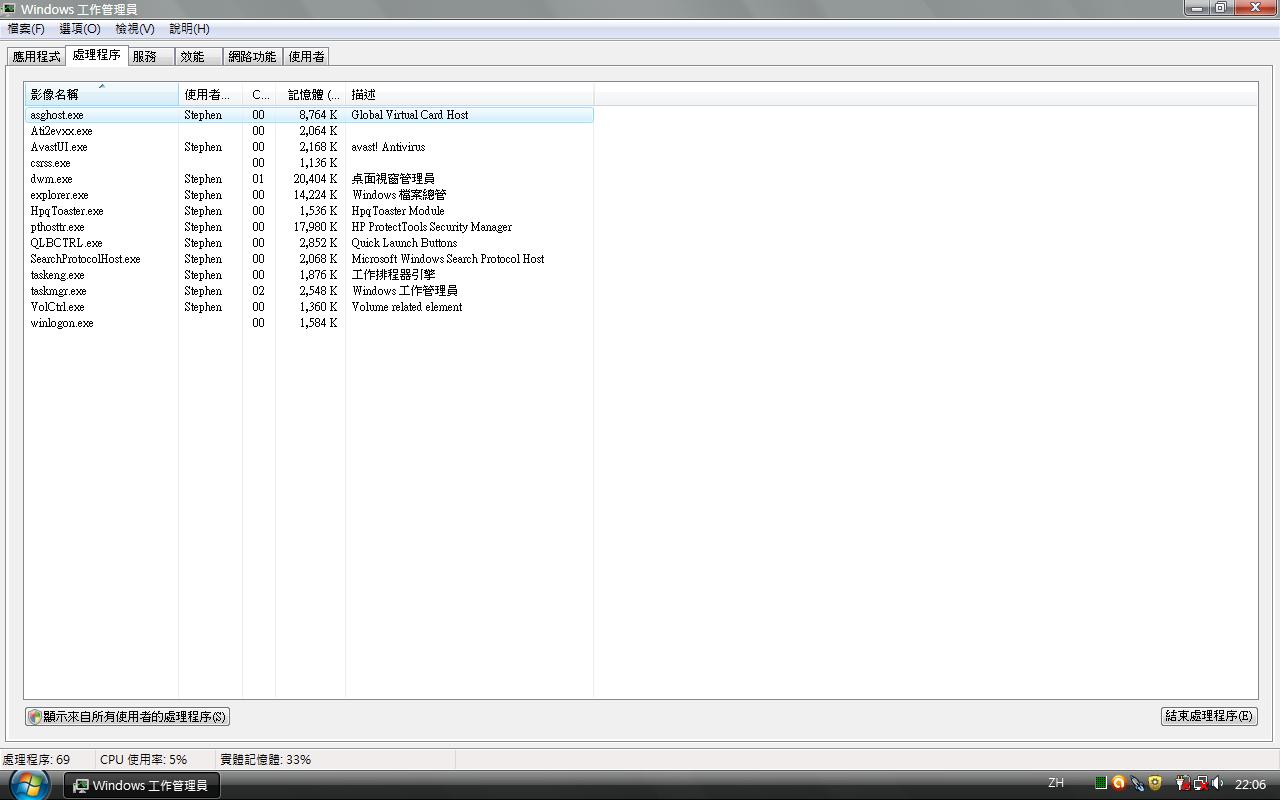The width and height of the screenshot is (1280, 800).
Task: Switch to the 使用者 tab
Action: 306,57
